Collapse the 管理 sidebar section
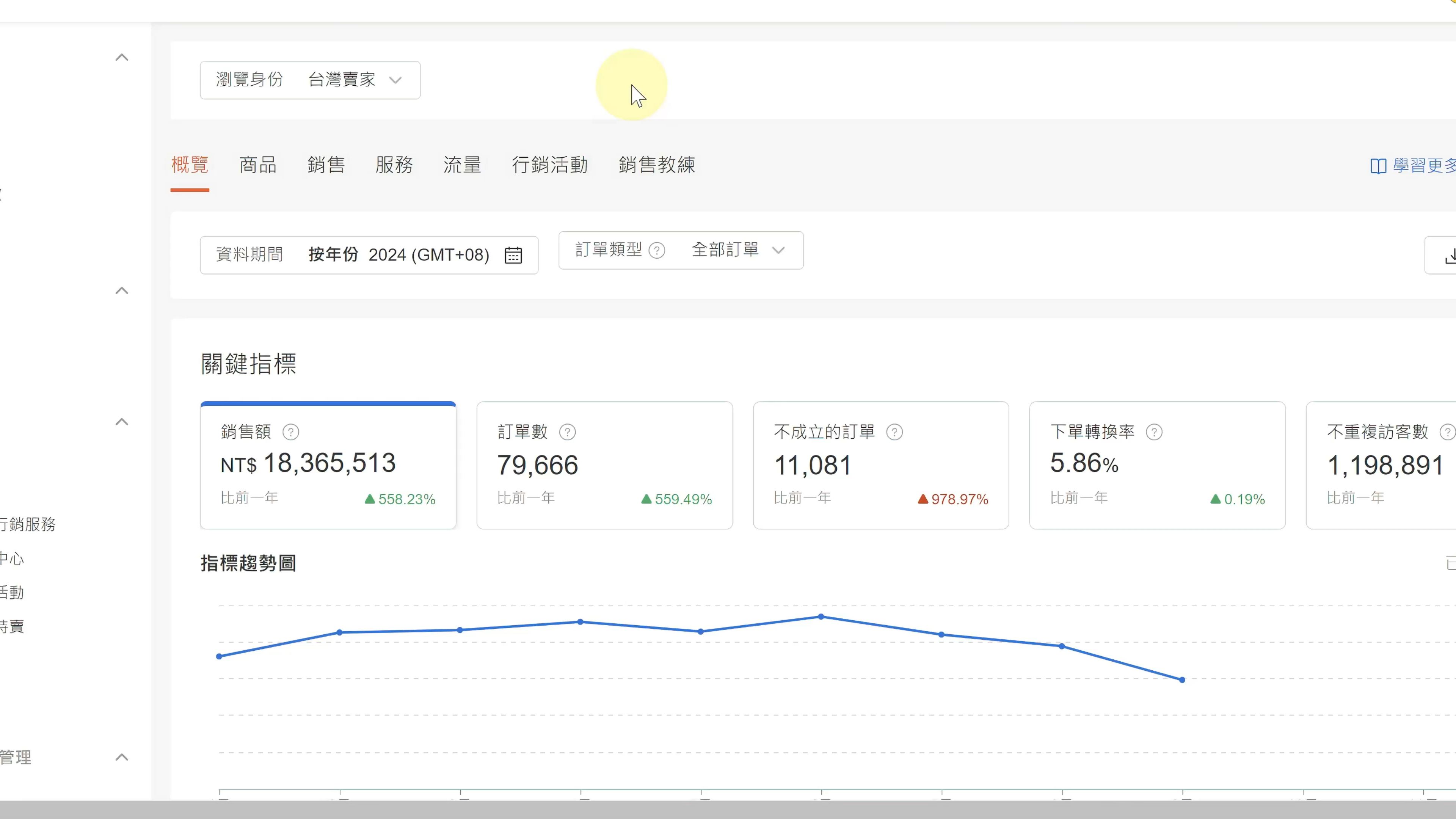The image size is (1456, 819). (121, 758)
